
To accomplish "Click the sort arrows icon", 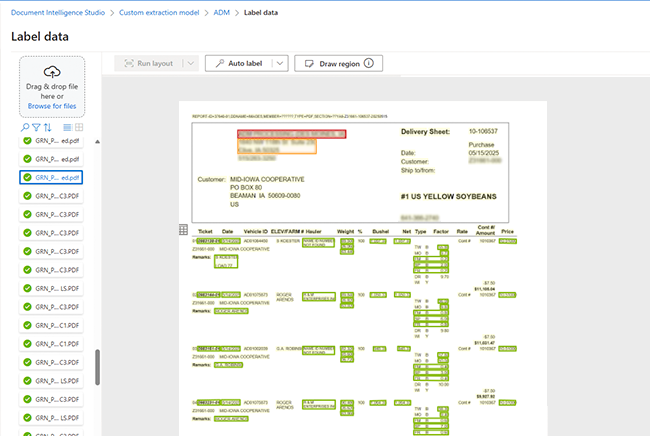I will click(48, 127).
